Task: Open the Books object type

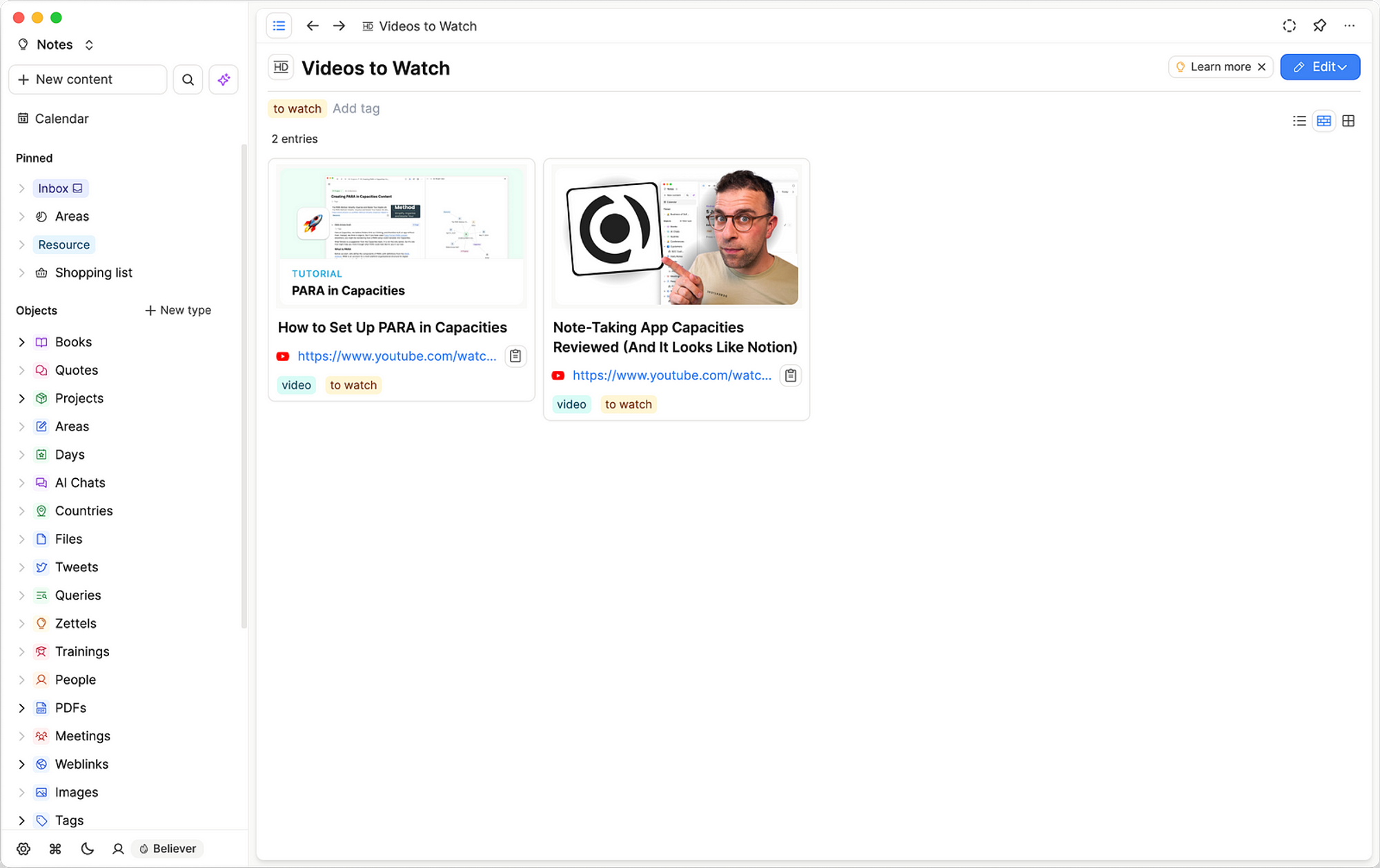Action: pos(73,342)
